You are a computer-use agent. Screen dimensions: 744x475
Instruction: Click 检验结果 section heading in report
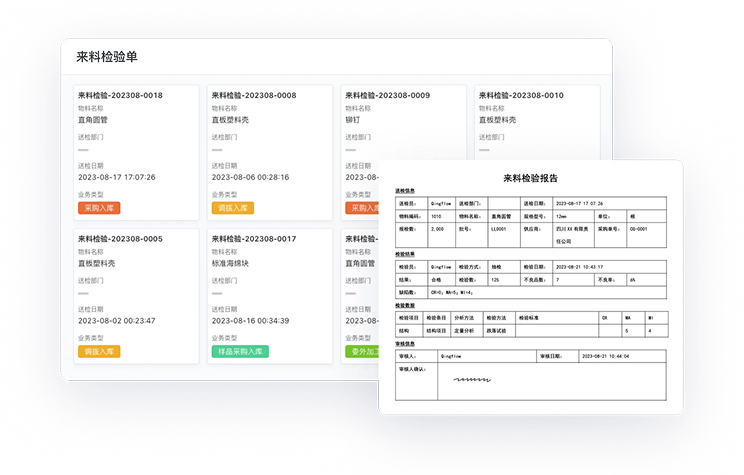click(405, 254)
